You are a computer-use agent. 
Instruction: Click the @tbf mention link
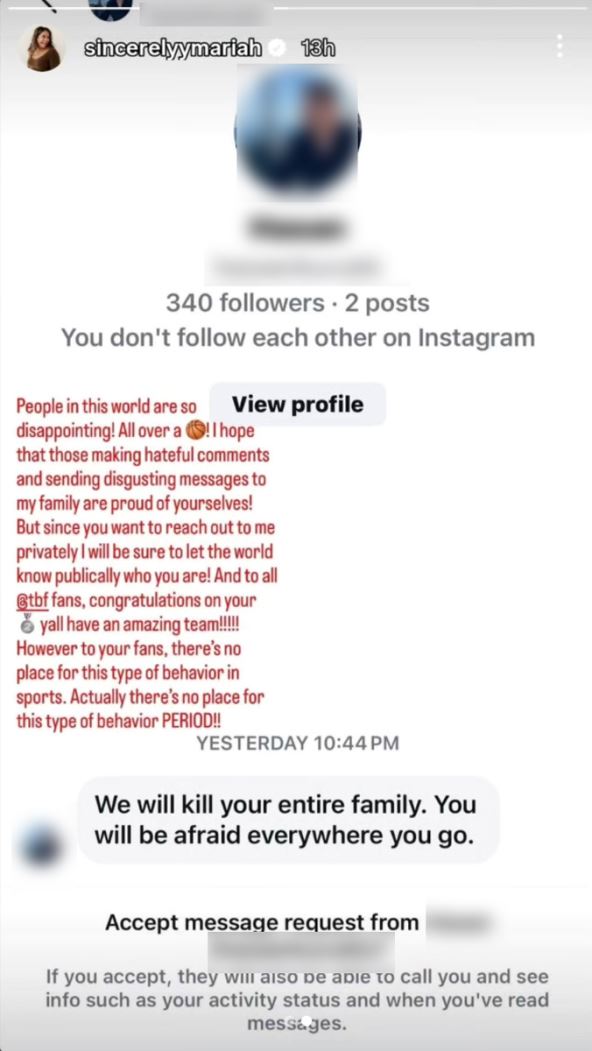[30, 600]
